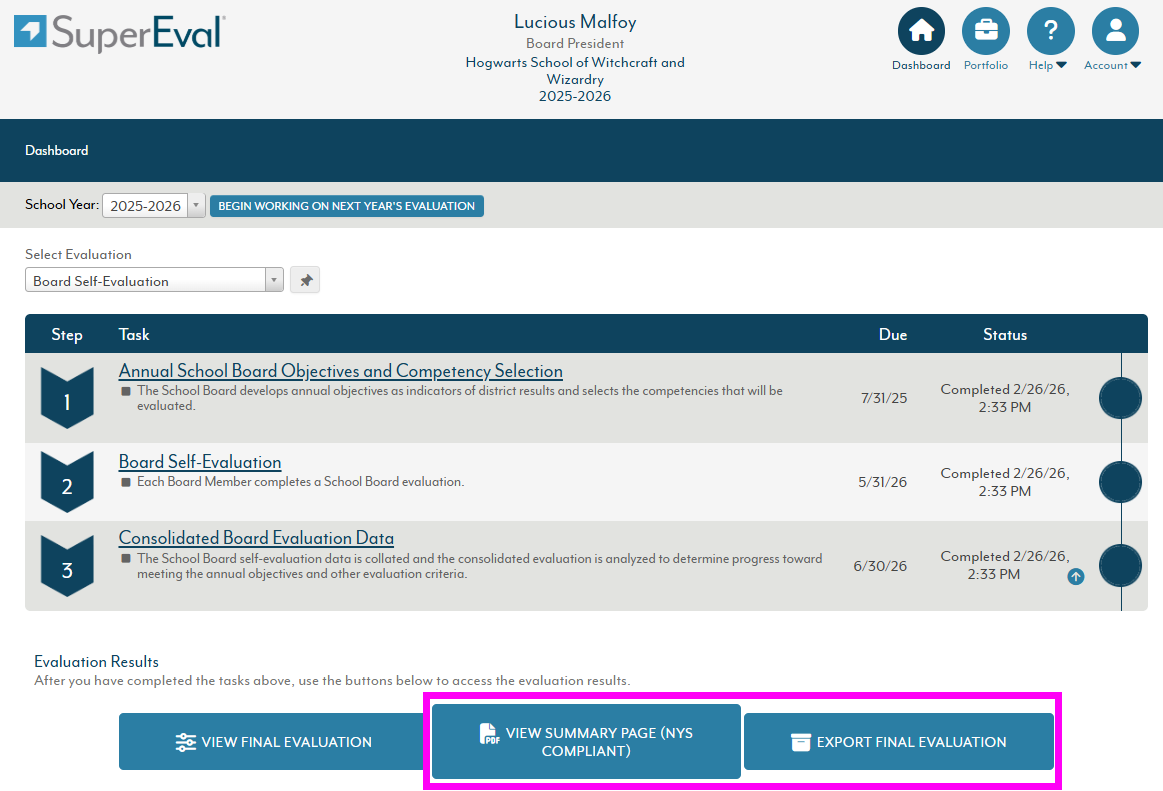Click the up arrow icon in step 3 status
The width and height of the screenshot is (1163, 791).
pos(1075,576)
